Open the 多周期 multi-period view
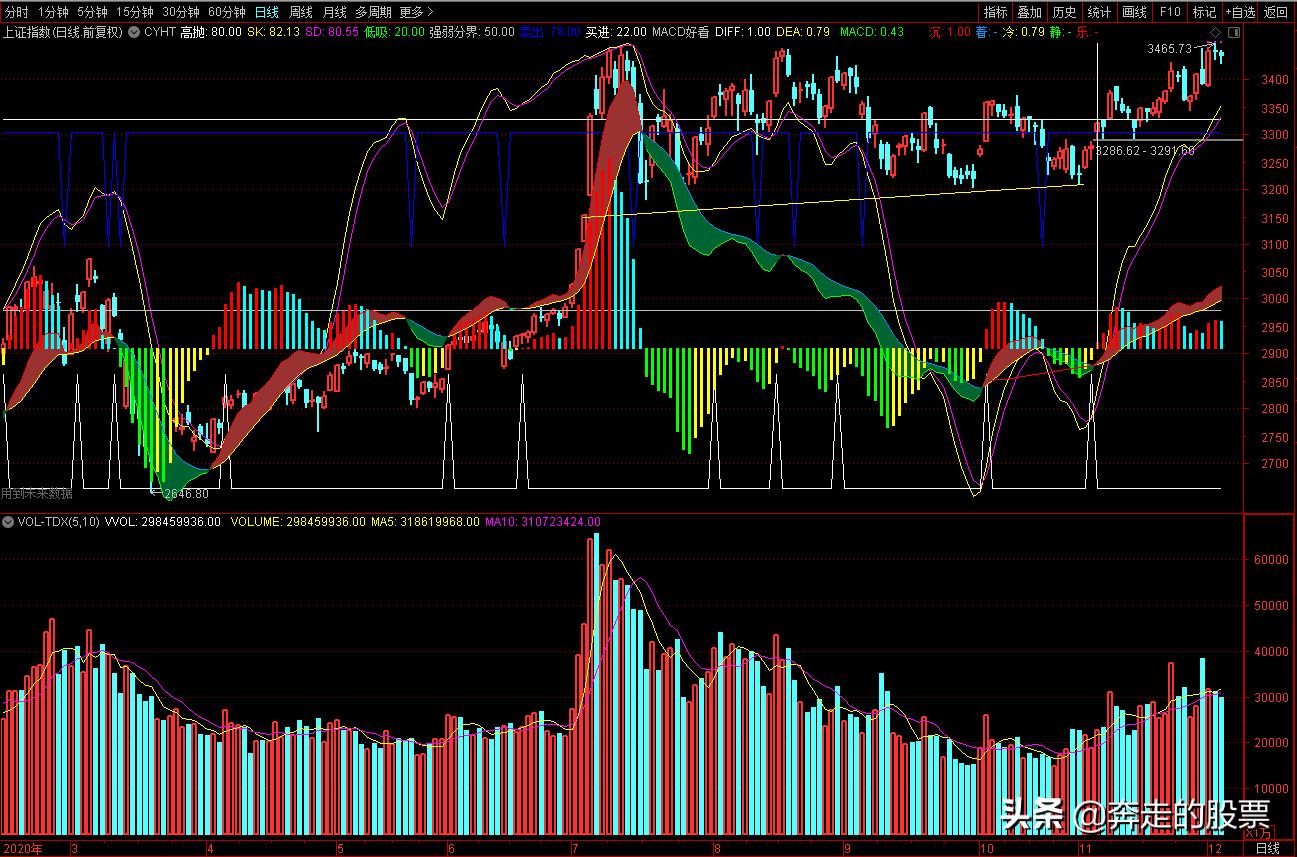 [x=373, y=12]
